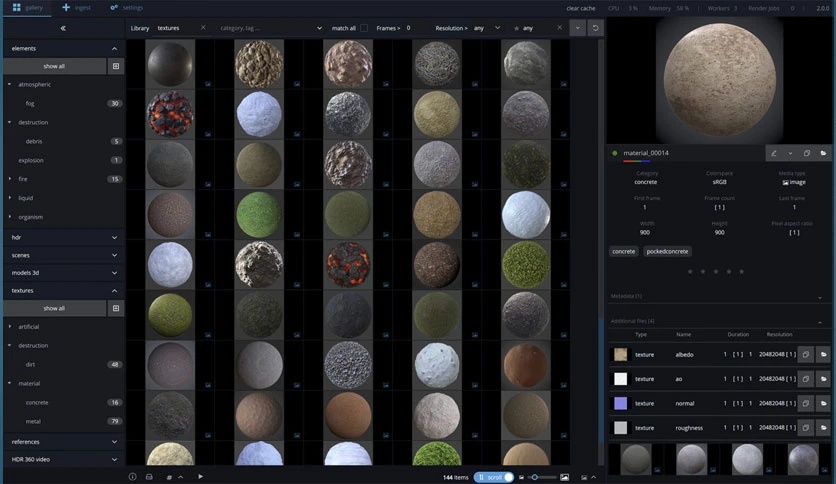Click the reset filters refresh icon
The height and width of the screenshot is (484, 836).
coord(596,28)
